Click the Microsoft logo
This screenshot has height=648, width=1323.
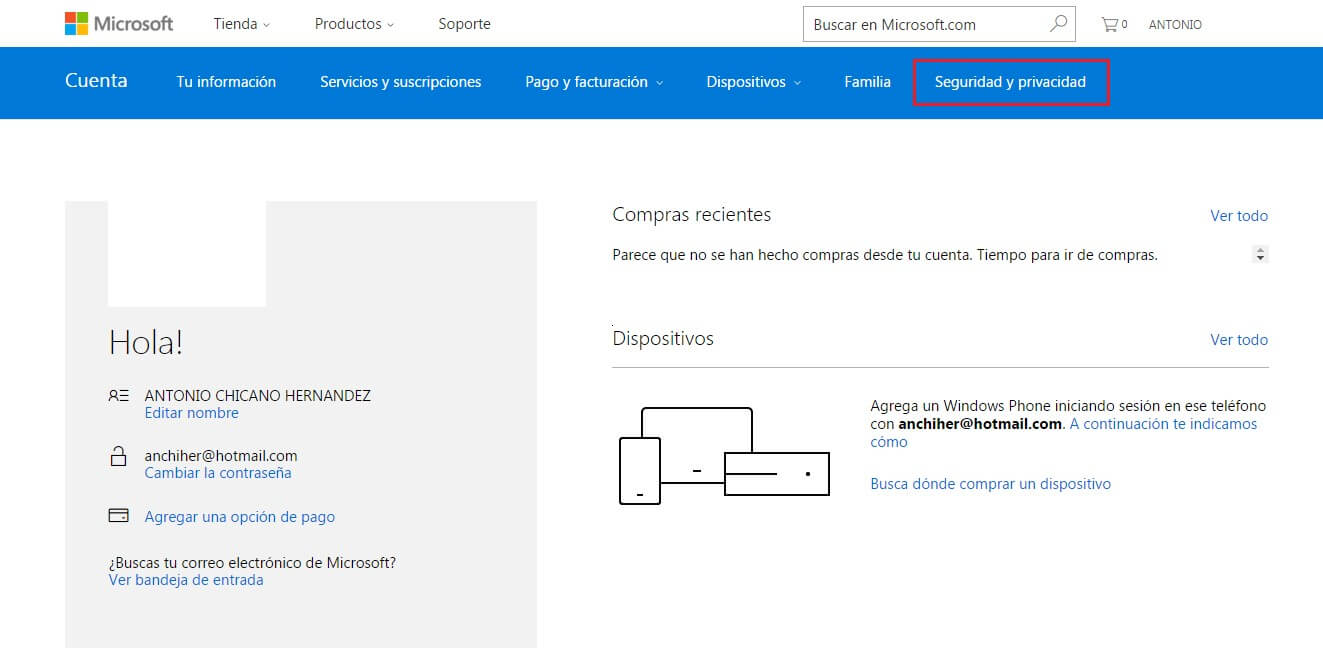click(x=119, y=24)
